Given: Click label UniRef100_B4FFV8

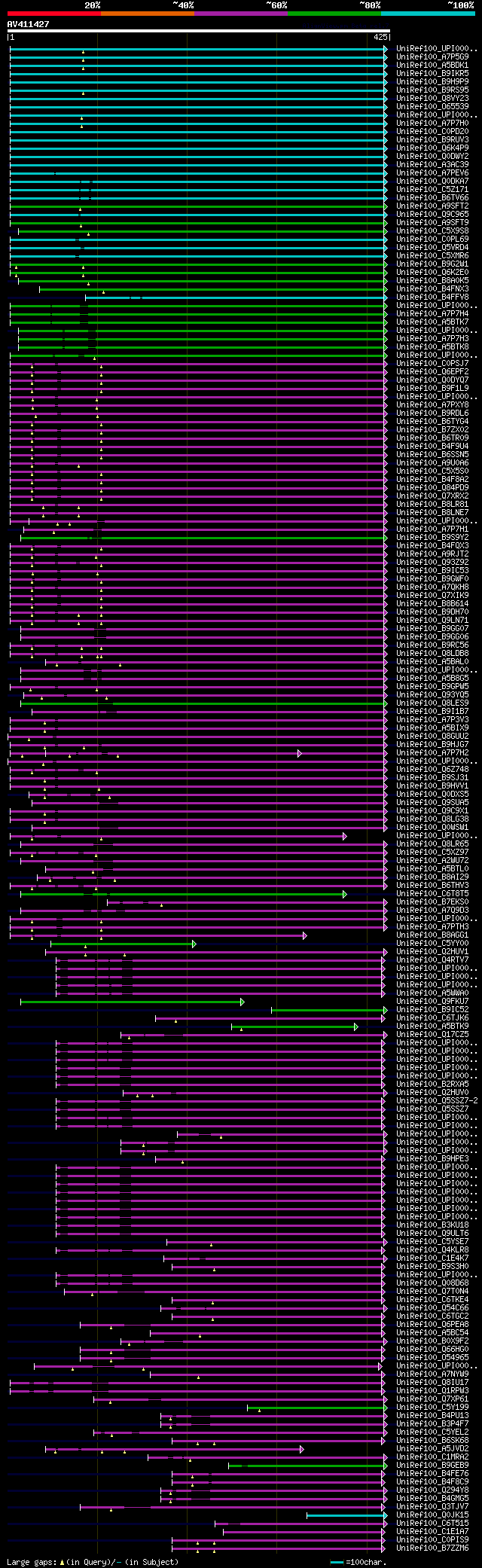Looking at the screenshot, I should tap(432, 297).
